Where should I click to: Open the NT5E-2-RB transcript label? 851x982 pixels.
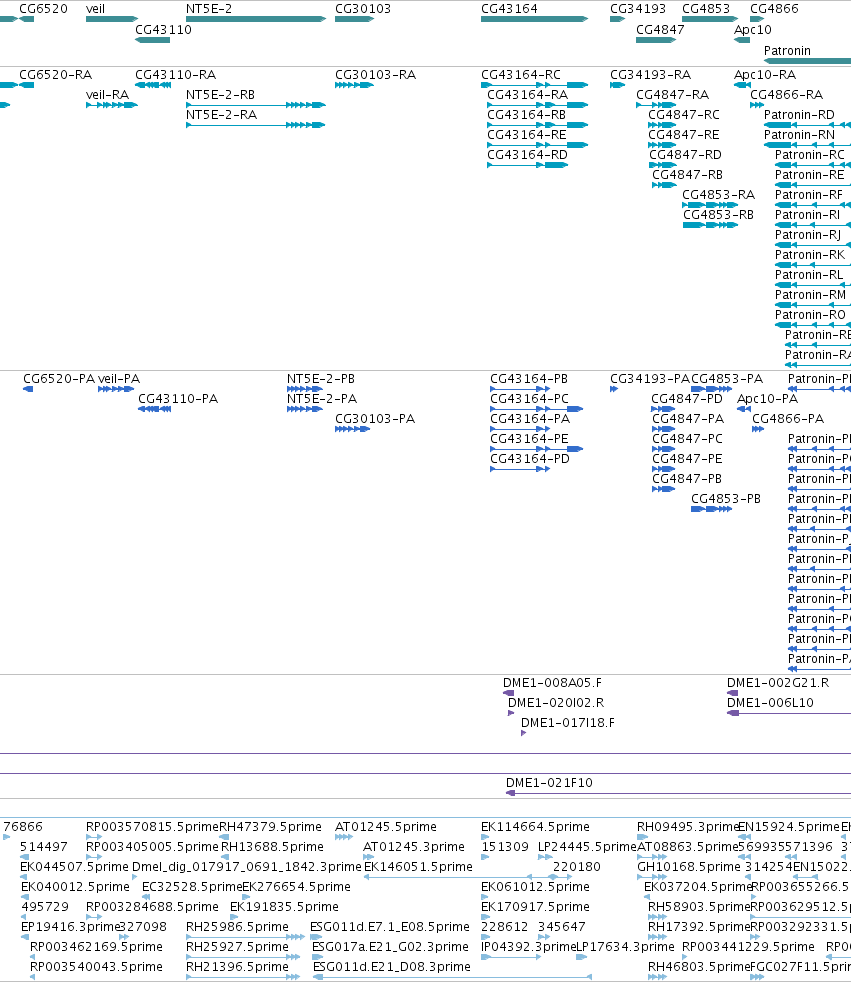[x=220, y=95]
